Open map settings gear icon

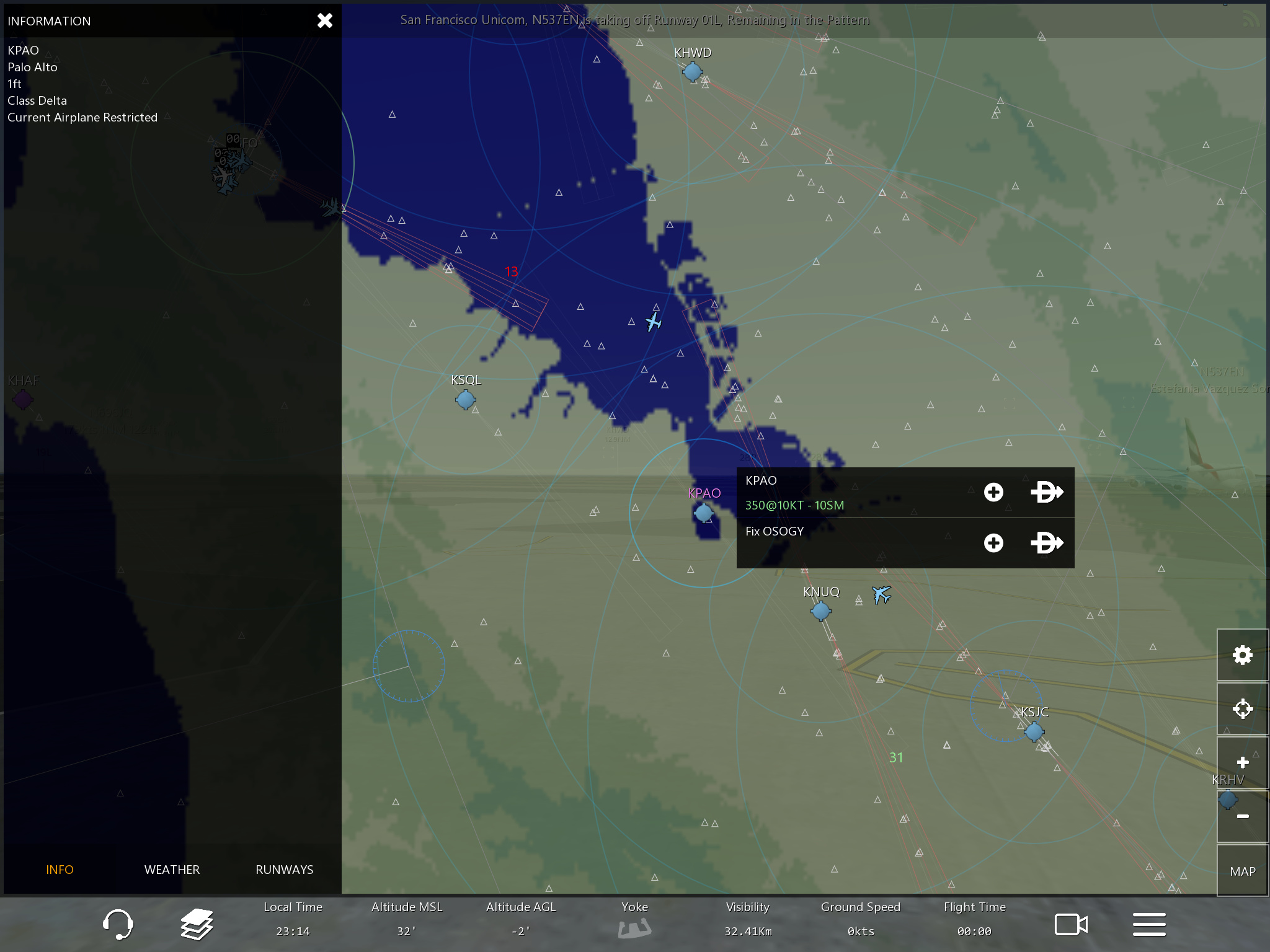pyautogui.click(x=1242, y=655)
